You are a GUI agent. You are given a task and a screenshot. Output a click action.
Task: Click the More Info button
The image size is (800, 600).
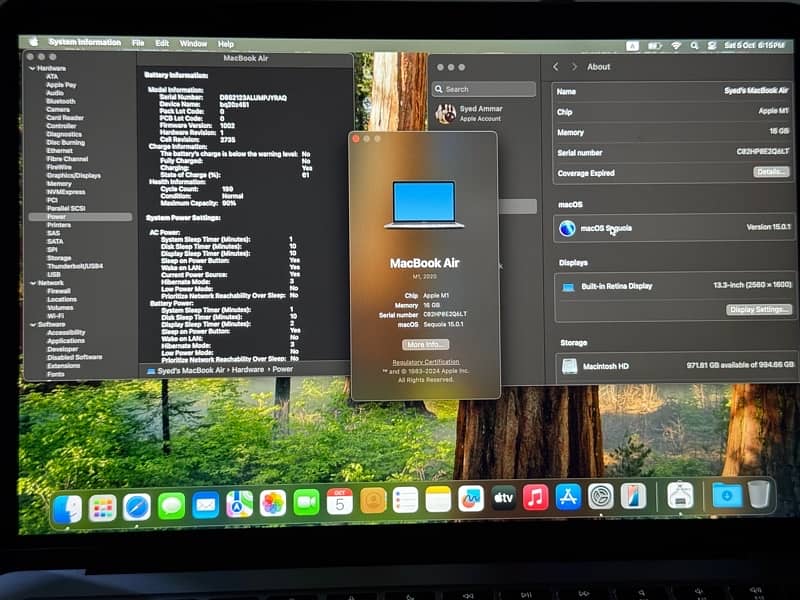coord(425,344)
